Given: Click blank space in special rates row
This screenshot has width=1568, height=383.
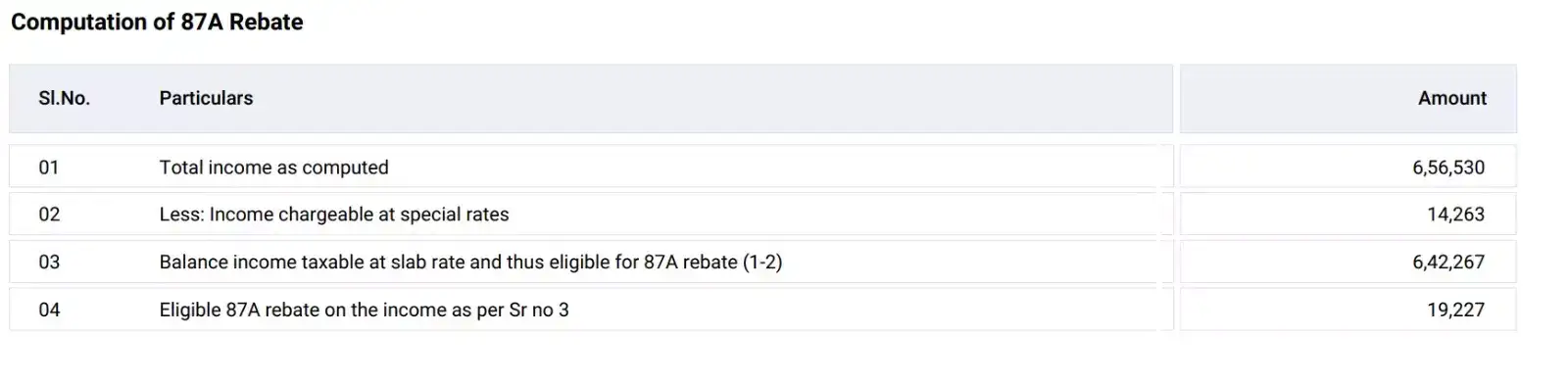Looking at the screenshot, I should [x=833, y=215].
